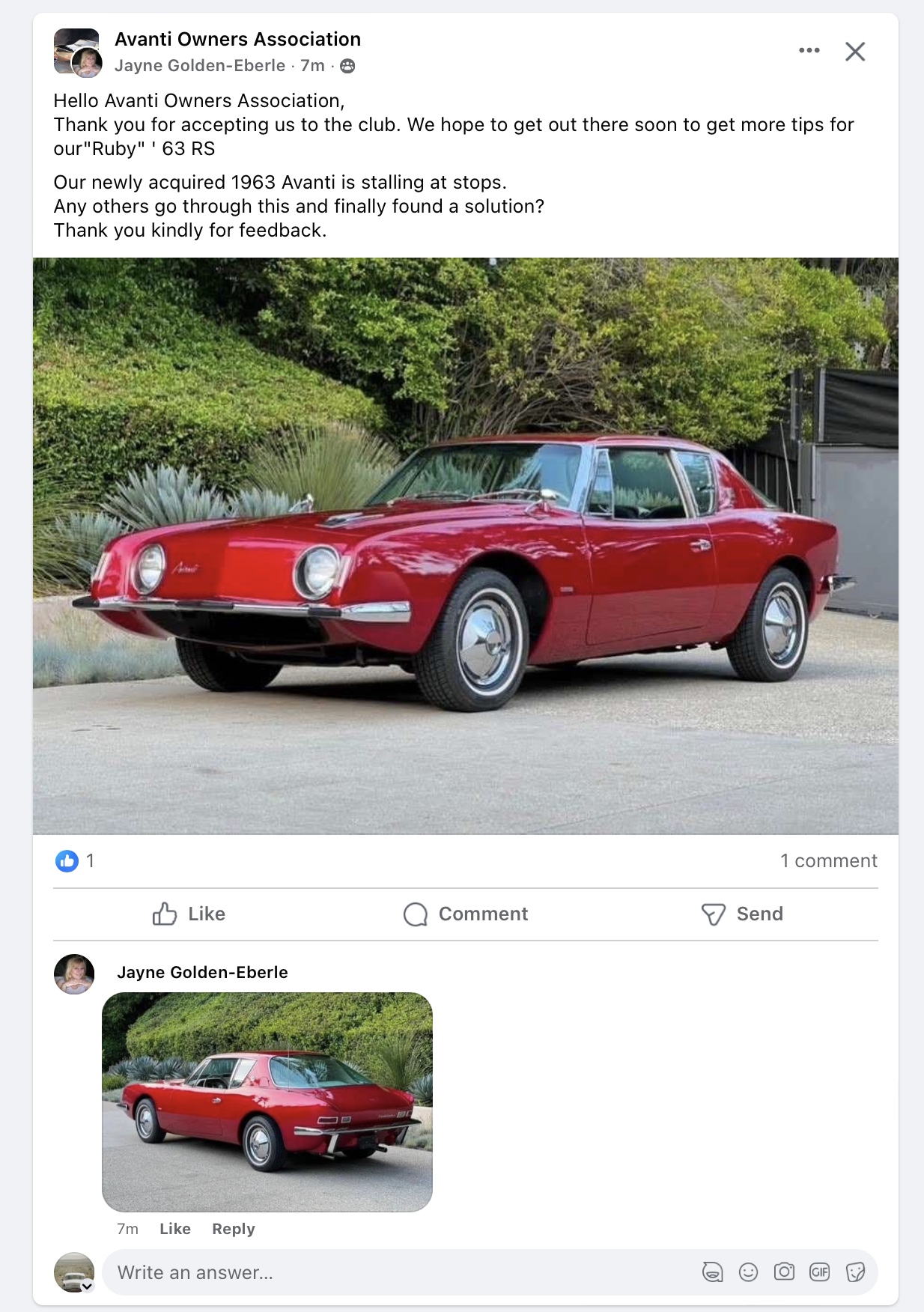Attach a photo with the camera icon
924x1312 pixels.
tap(784, 1272)
